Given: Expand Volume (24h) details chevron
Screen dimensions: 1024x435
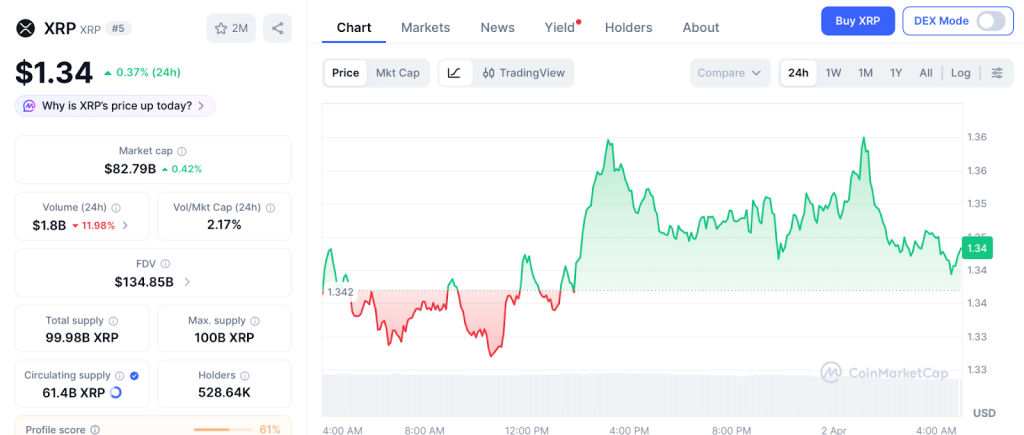Looking at the screenshot, I should pos(125,225).
